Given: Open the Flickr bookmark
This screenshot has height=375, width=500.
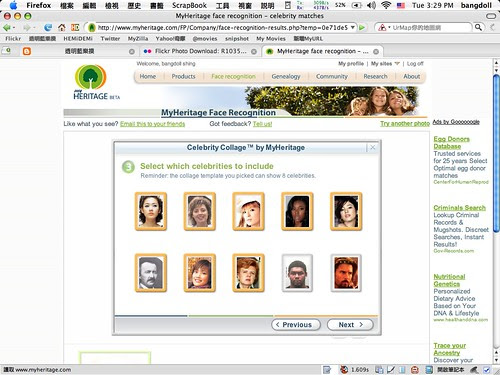Looking at the screenshot, I should 13,39.
